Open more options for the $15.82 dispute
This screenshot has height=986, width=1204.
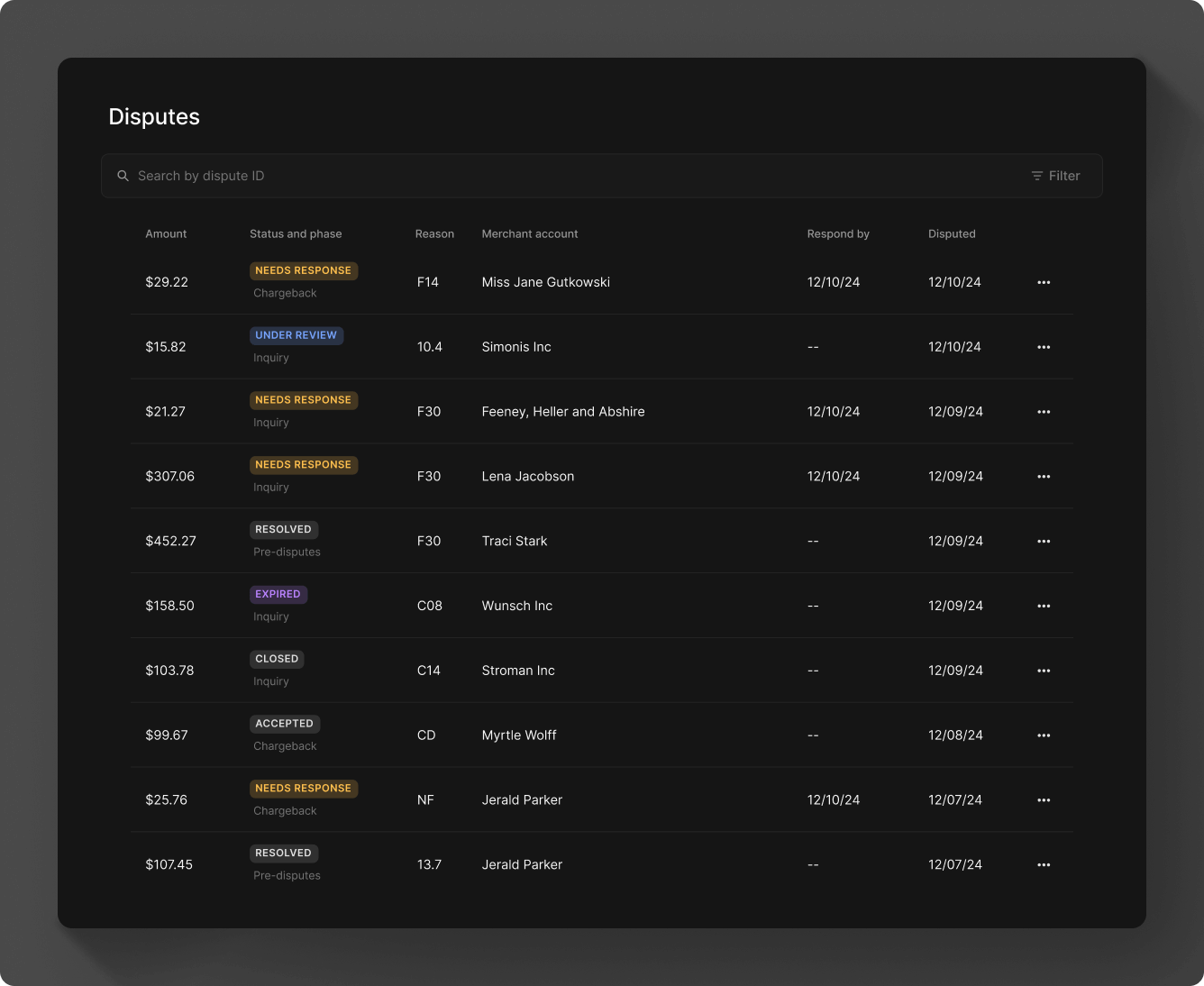pyautogui.click(x=1044, y=347)
